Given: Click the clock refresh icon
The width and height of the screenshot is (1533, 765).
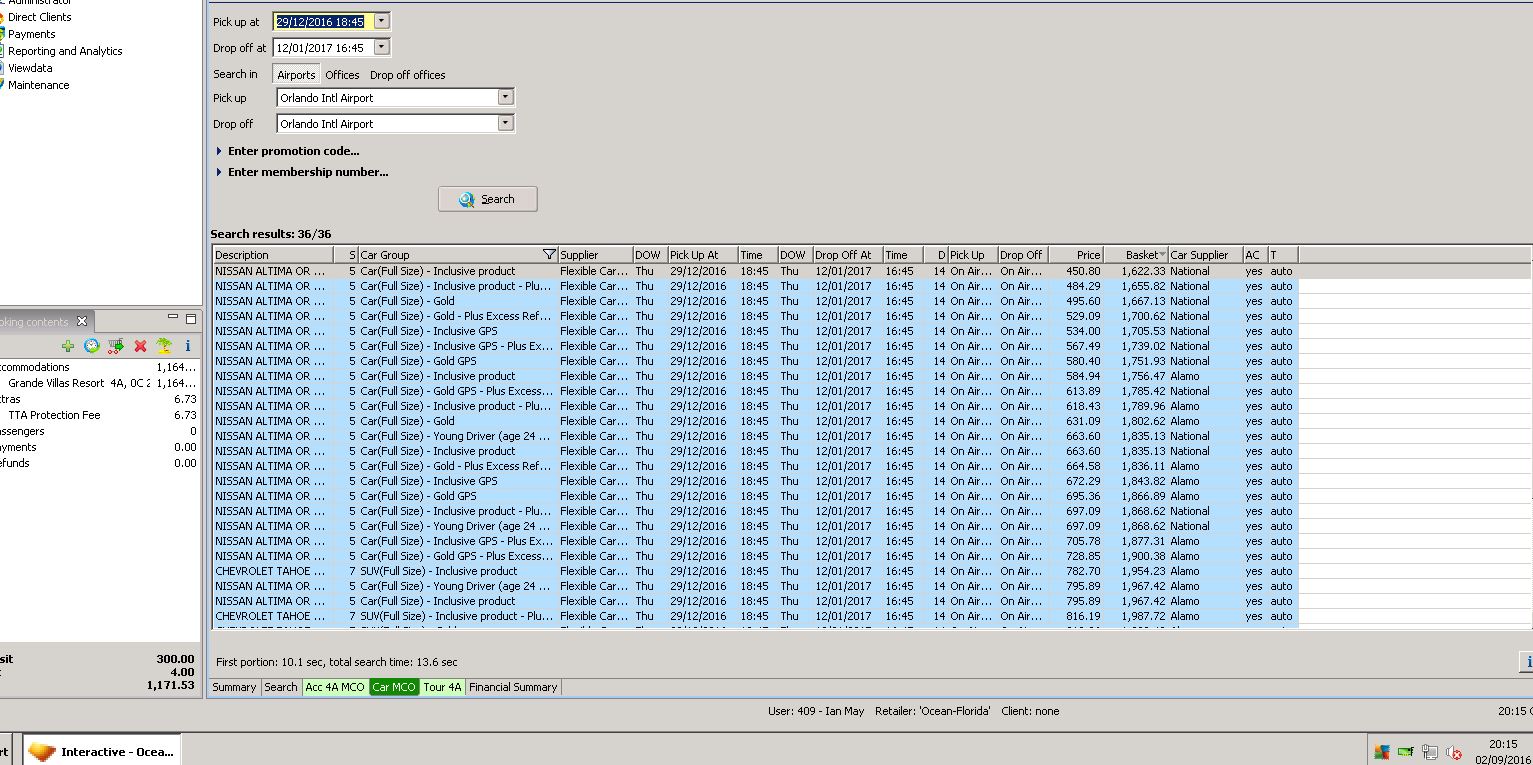Looking at the screenshot, I should point(91,346).
